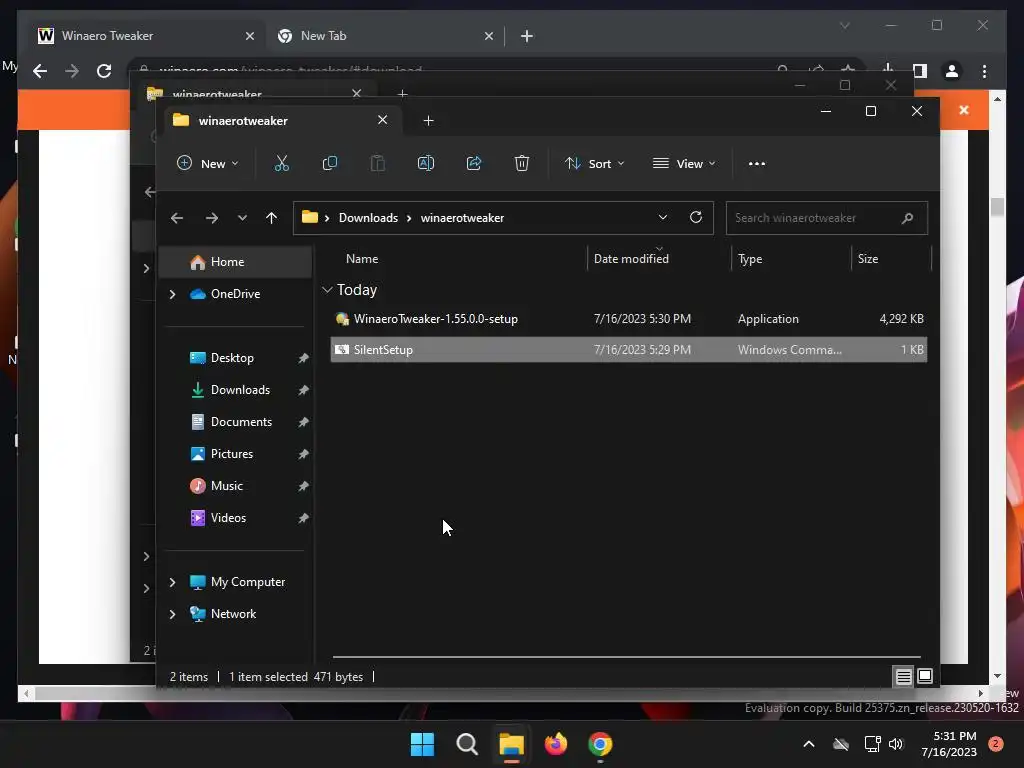Click winaerotweaker in the address bar breadcrumb
This screenshot has height=768, width=1024.
[462, 218]
